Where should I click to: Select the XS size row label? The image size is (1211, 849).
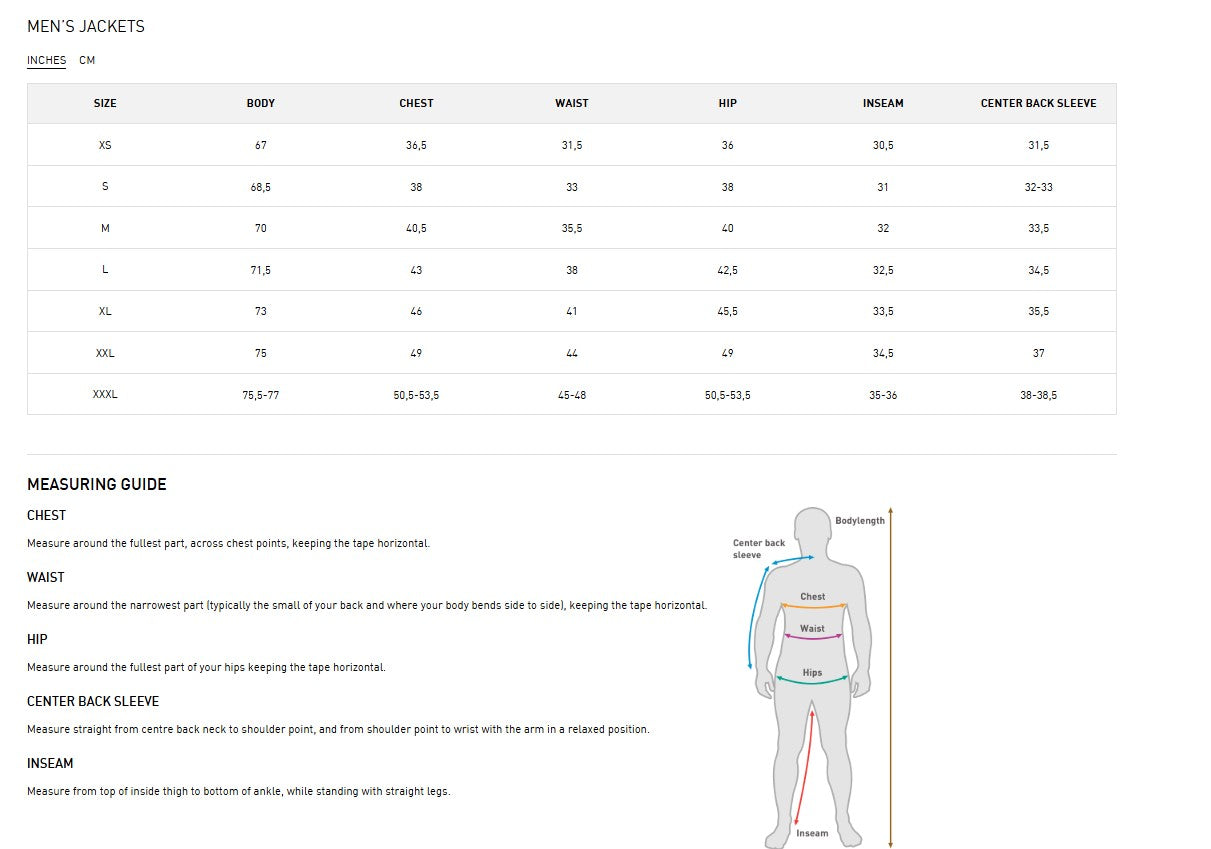click(105, 146)
